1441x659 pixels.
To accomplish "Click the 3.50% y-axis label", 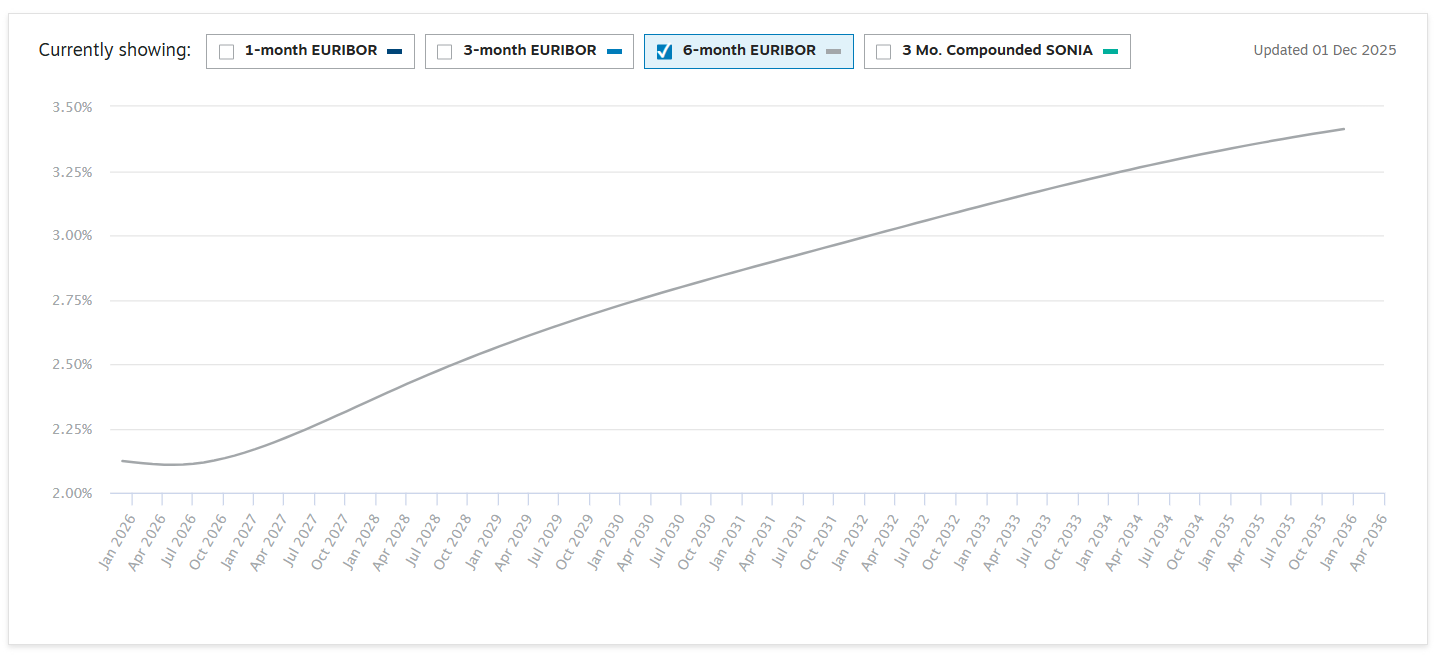I will pyautogui.click(x=72, y=107).
